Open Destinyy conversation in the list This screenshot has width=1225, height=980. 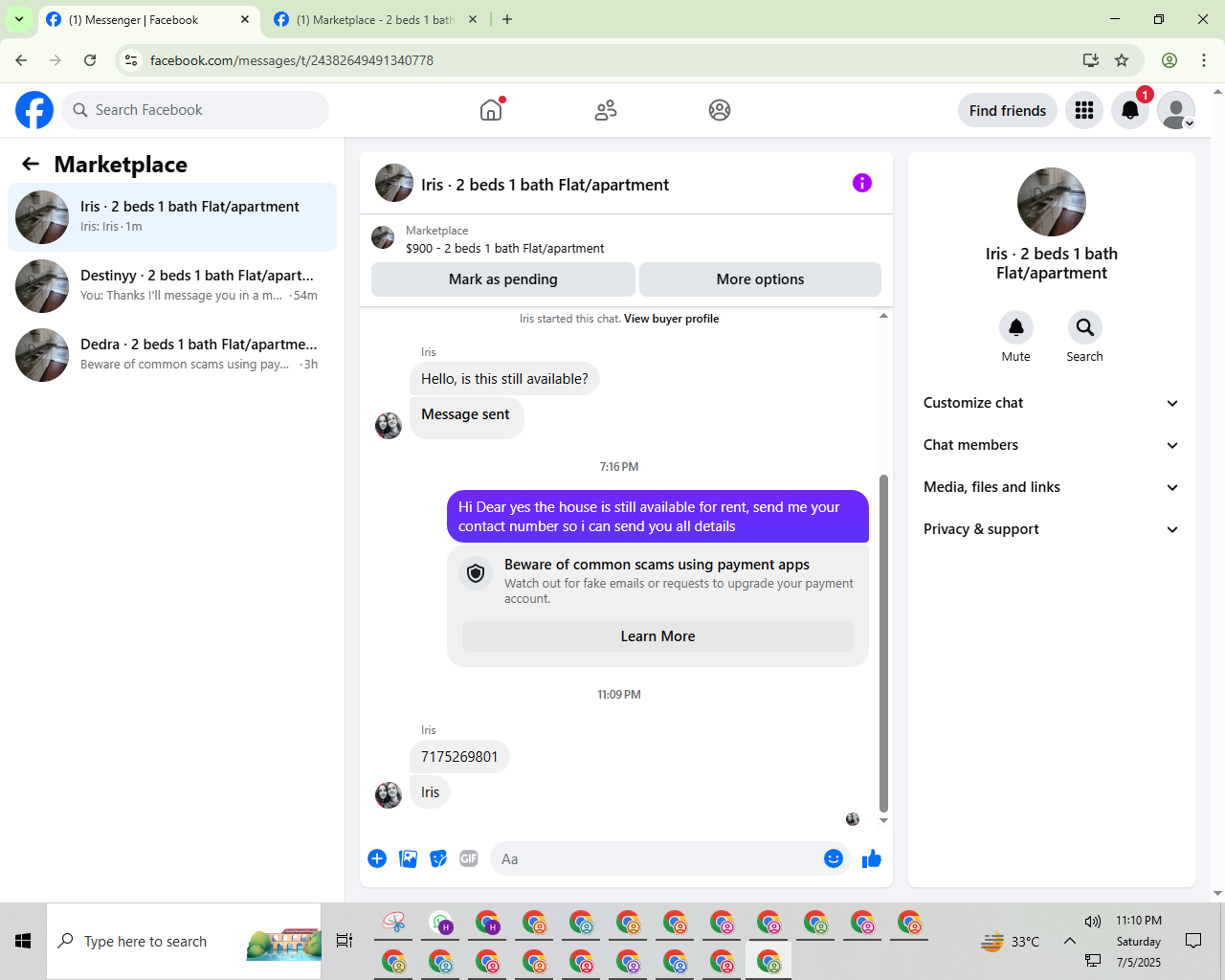point(172,286)
